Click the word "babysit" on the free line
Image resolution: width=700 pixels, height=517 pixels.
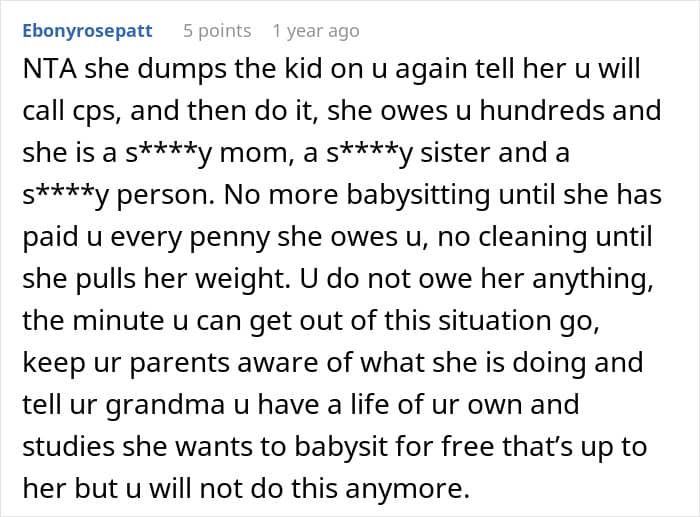click(x=334, y=446)
